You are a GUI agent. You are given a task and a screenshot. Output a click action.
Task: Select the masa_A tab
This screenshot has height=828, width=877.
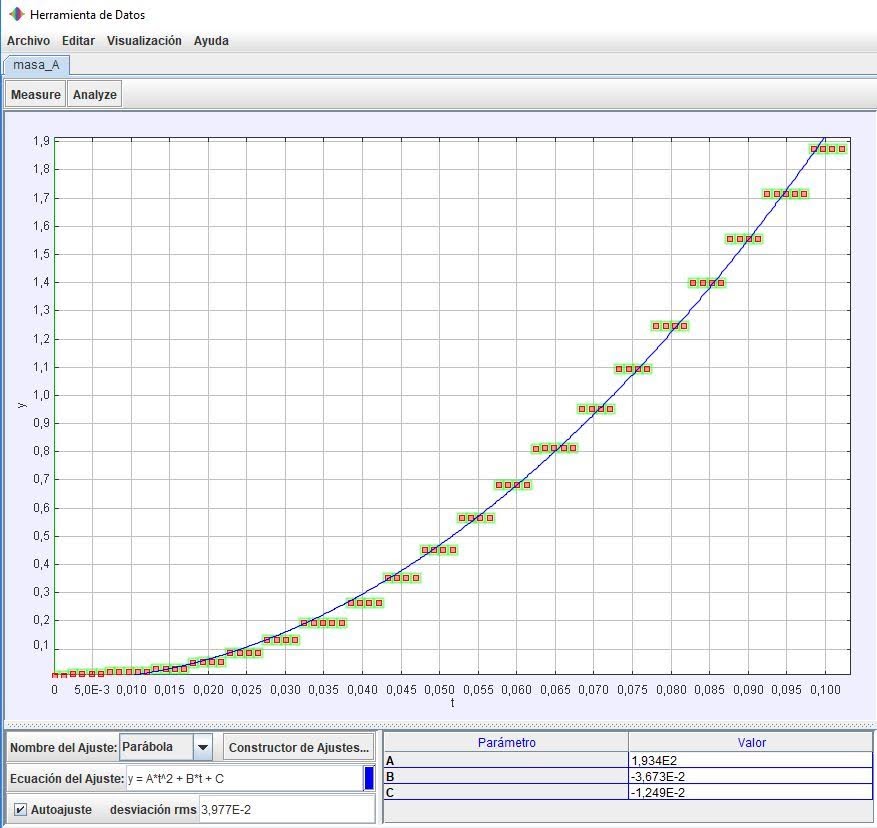pyautogui.click(x=36, y=65)
